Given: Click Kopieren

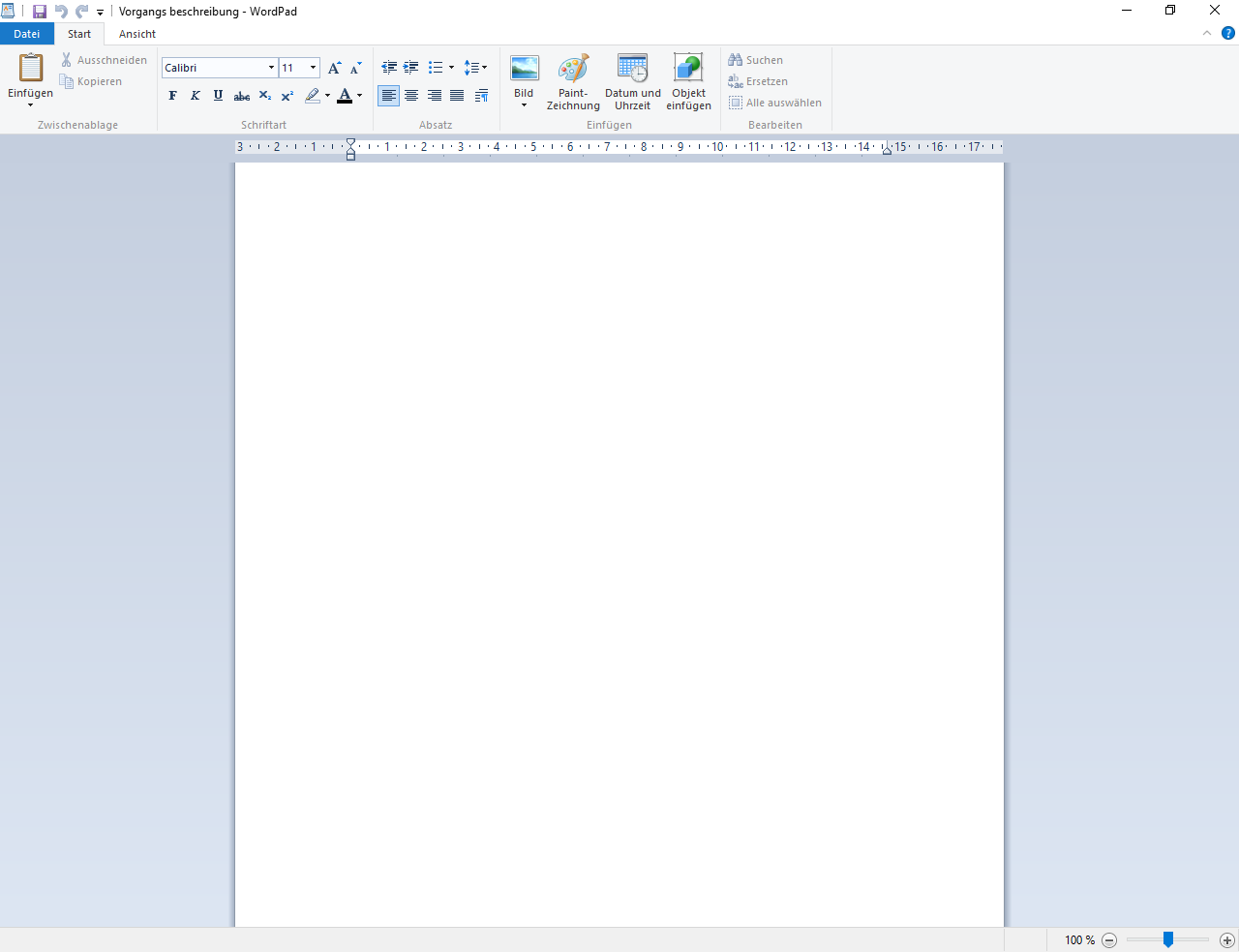Looking at the screenshot, I should pos(91,81).
